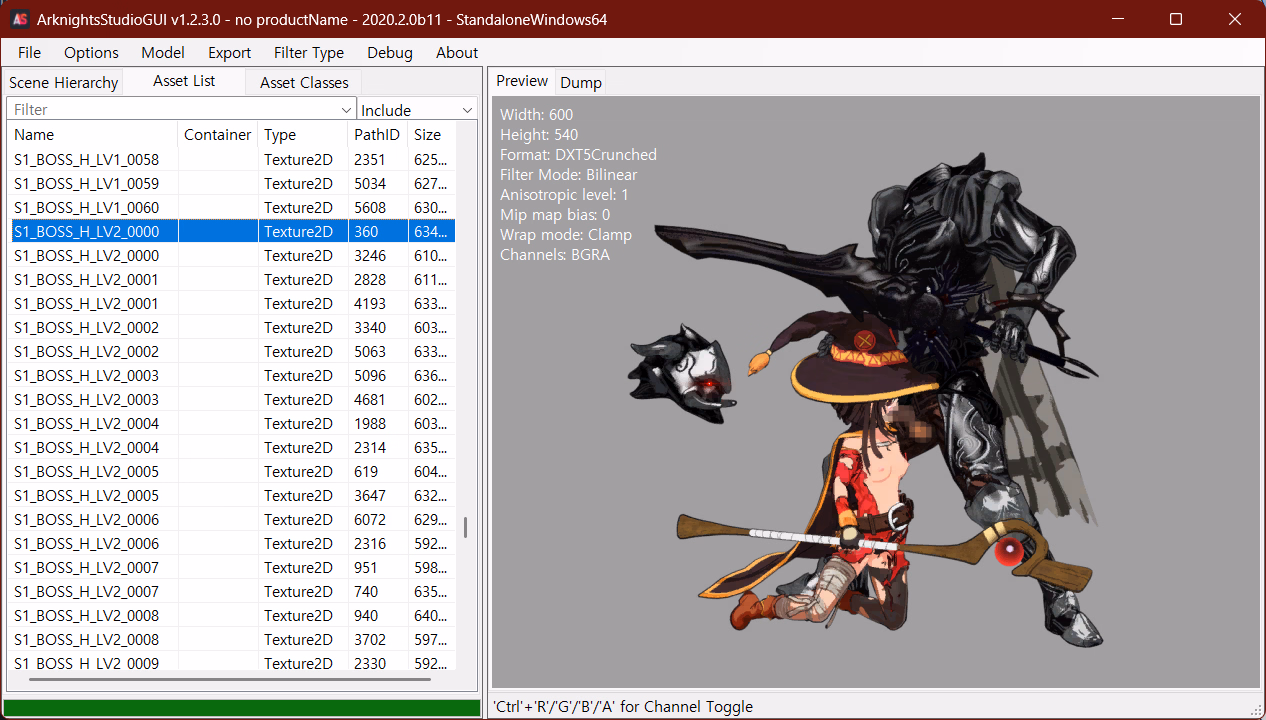Click the 'Format: DXT5Crunched' info line

coord(578,155)
